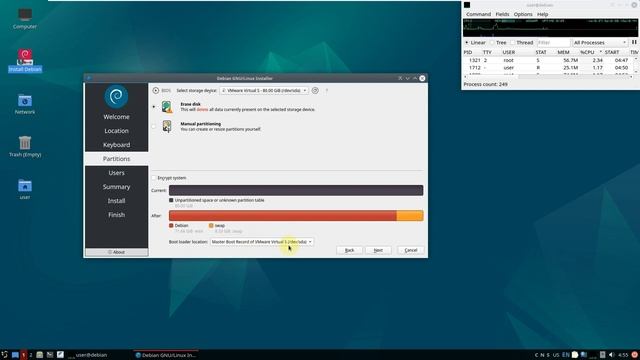Open the Help menu in process viewer
Image resolution: width=640 pixels, height=360 pixels.
click(542, 14)
